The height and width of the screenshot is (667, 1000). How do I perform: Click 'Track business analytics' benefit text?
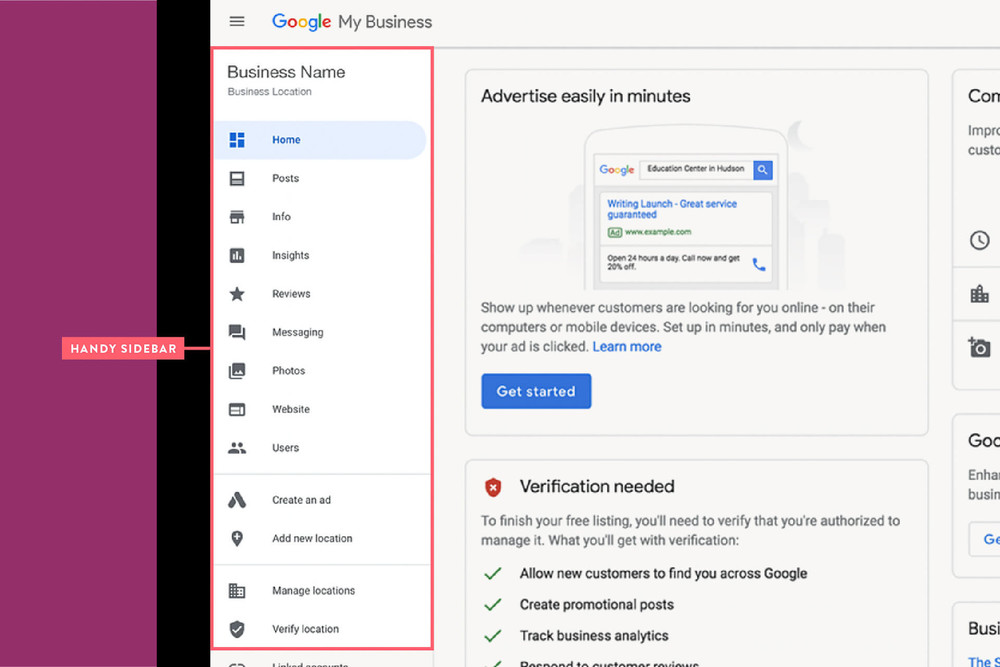[594, 636]
